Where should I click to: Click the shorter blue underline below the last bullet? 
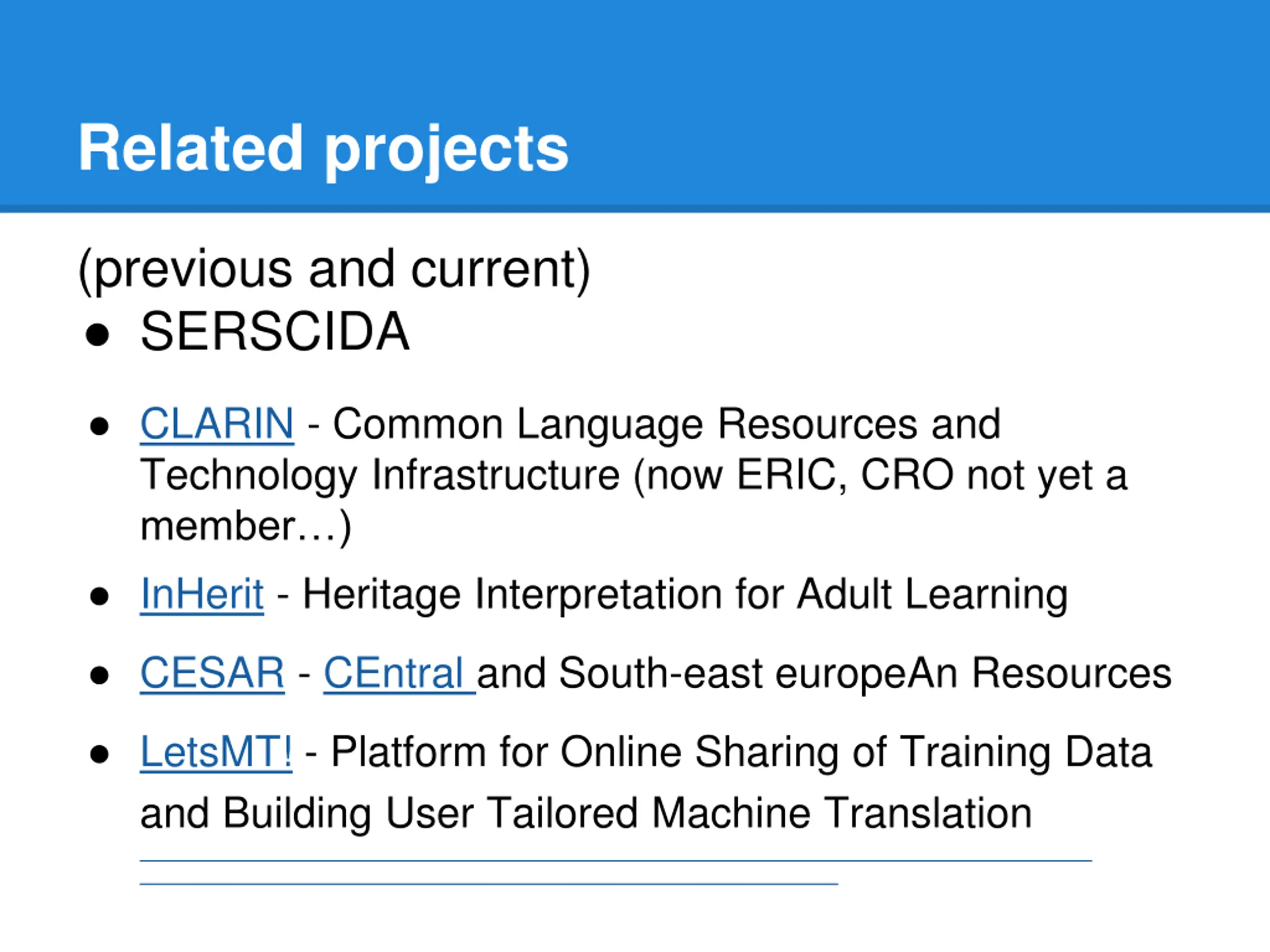[489, 884]
